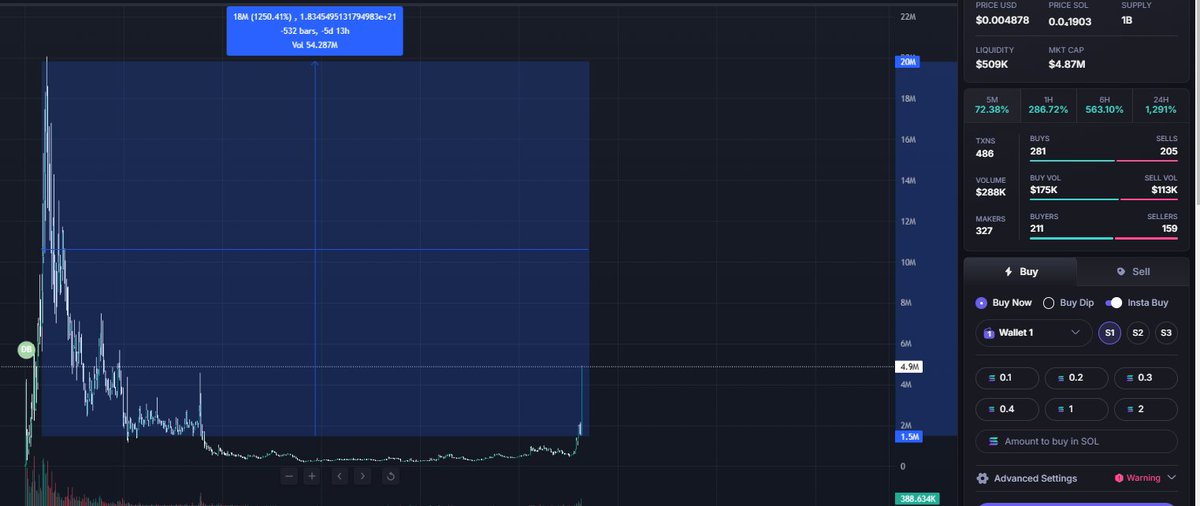Switch to the Sell tab

pos(1132,272)
